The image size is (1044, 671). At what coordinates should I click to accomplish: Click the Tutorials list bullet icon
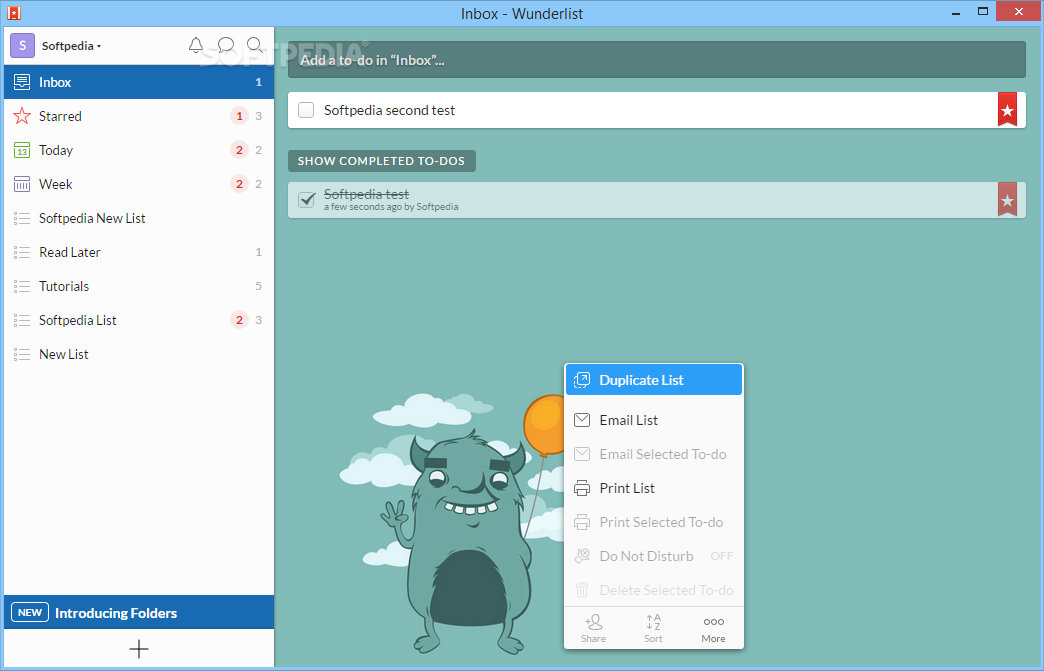pyautogui.click(x=22, y=286)
